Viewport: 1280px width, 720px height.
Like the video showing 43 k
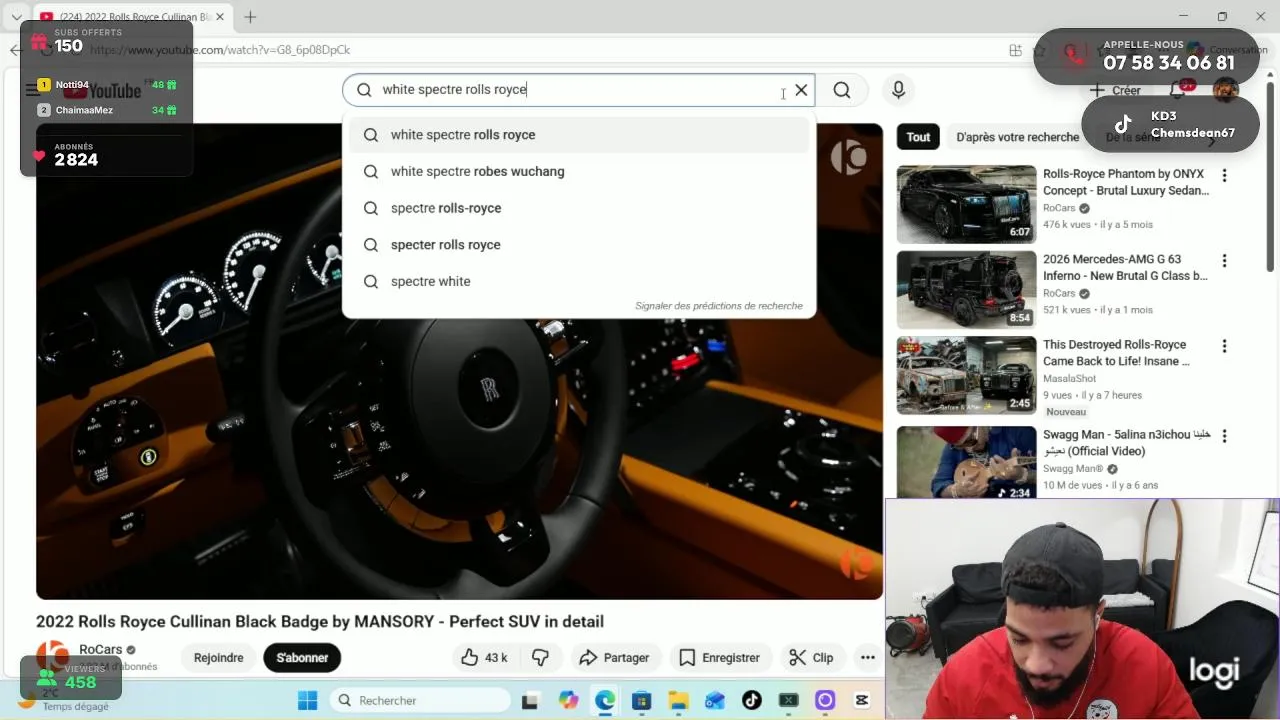[x=485, y=658]
